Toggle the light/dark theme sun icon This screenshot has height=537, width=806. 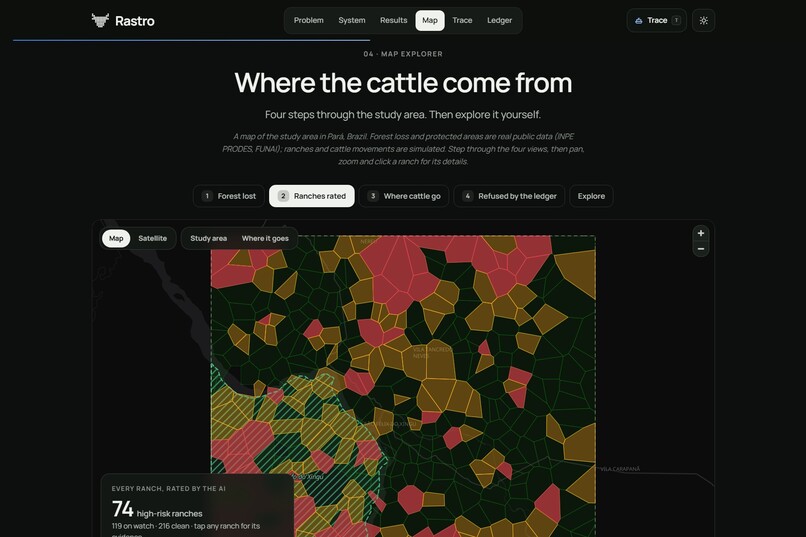pyautogui.click(x=704, y=21)
